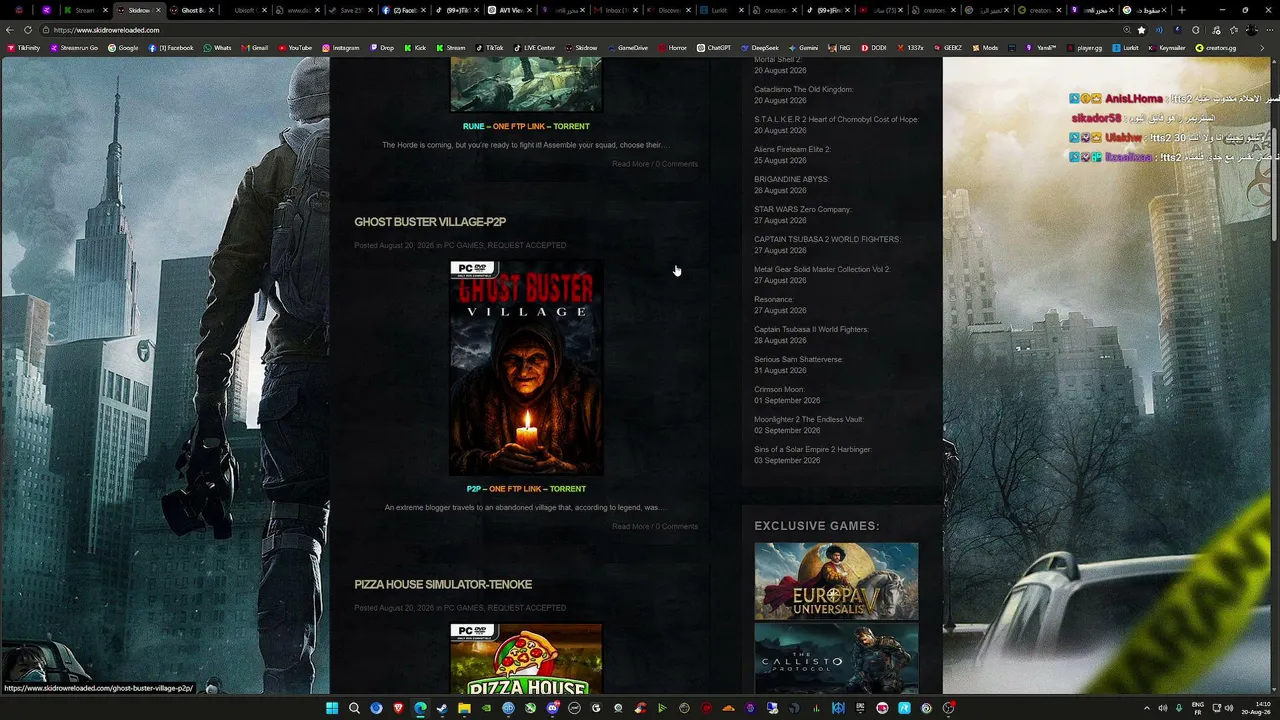Switch to the Ubisoft browser tab

click(245, 10)
